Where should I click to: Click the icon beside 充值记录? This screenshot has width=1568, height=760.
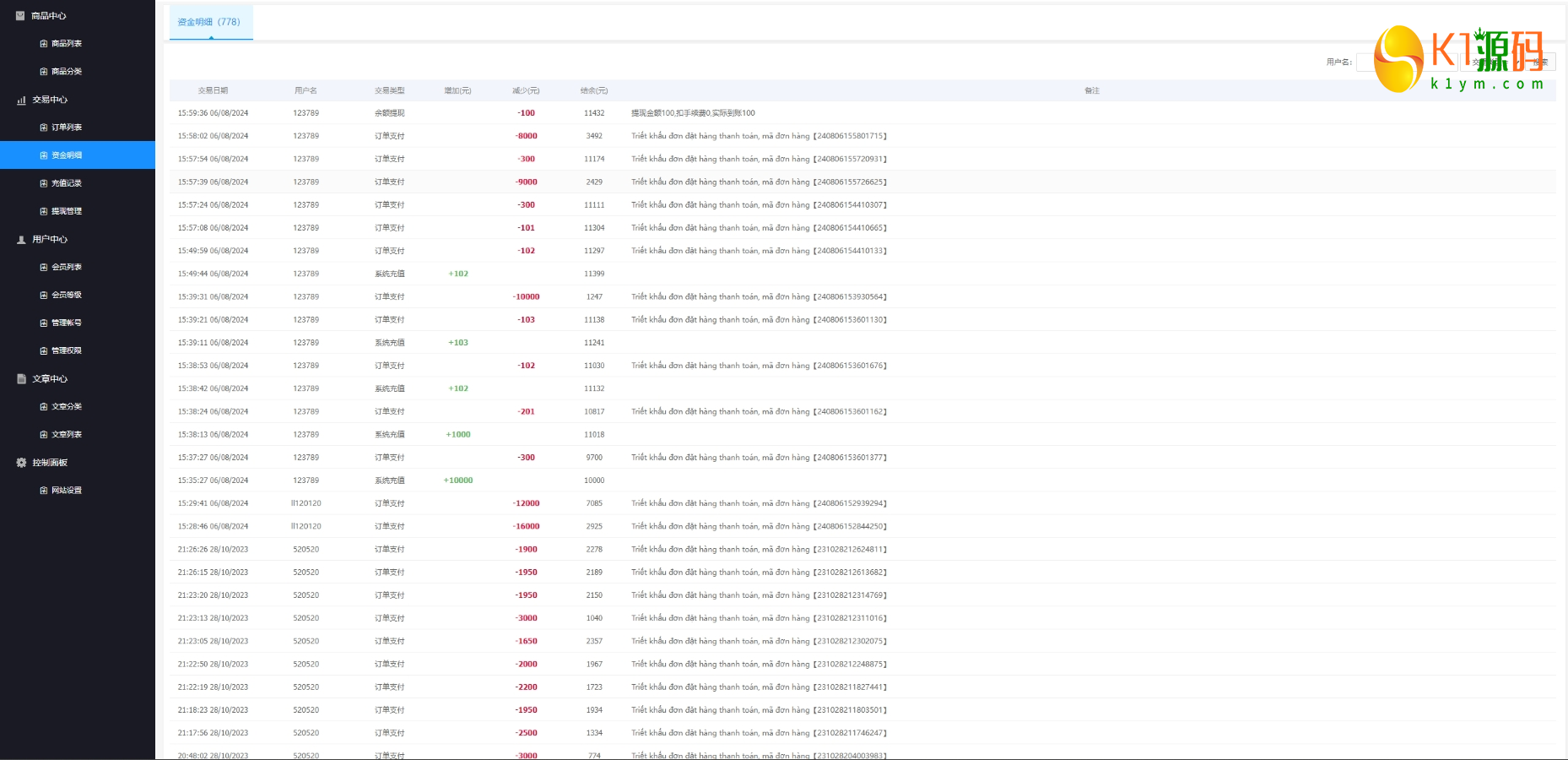pyautogui.click(x=44, y=183)
